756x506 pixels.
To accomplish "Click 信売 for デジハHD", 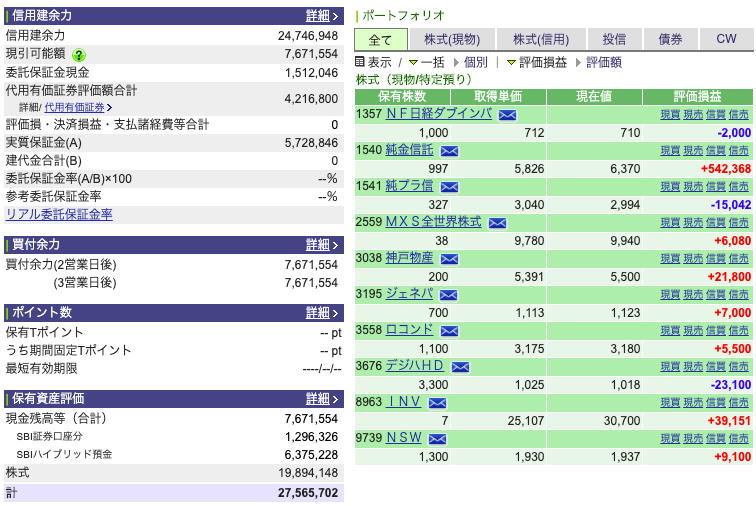I will pos(738,367).
